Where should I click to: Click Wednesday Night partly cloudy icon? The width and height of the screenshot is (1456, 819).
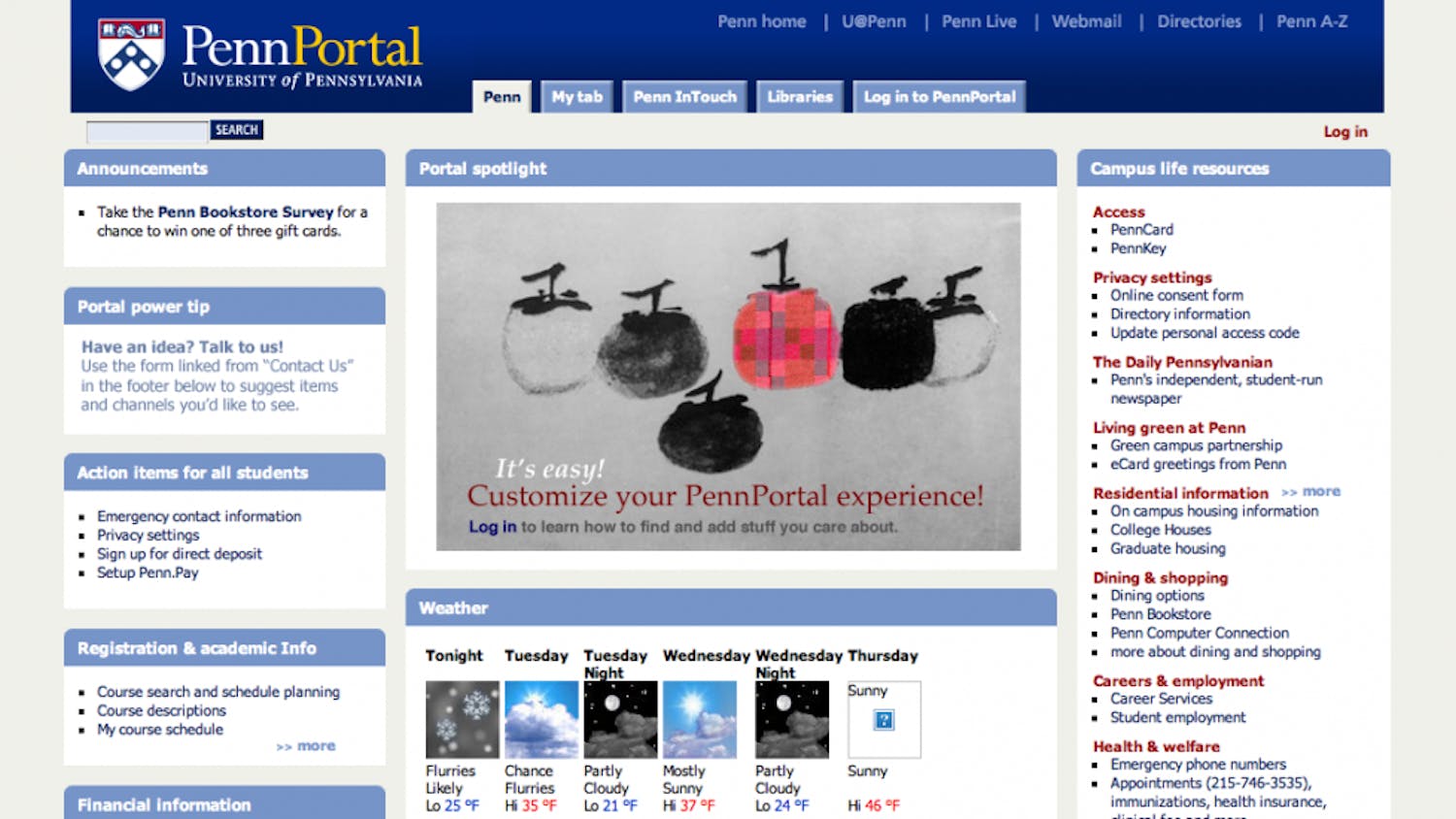point(792,719)
